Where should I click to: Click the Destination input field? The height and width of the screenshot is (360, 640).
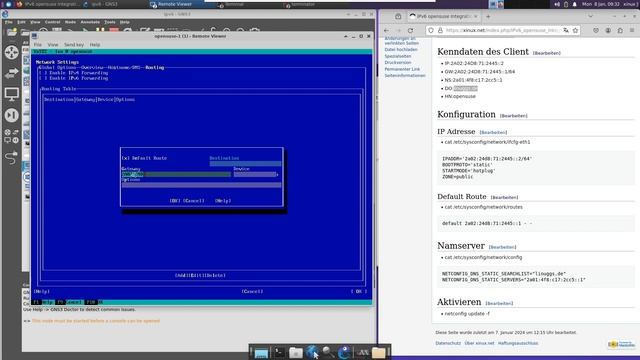(x=245, y=164)
